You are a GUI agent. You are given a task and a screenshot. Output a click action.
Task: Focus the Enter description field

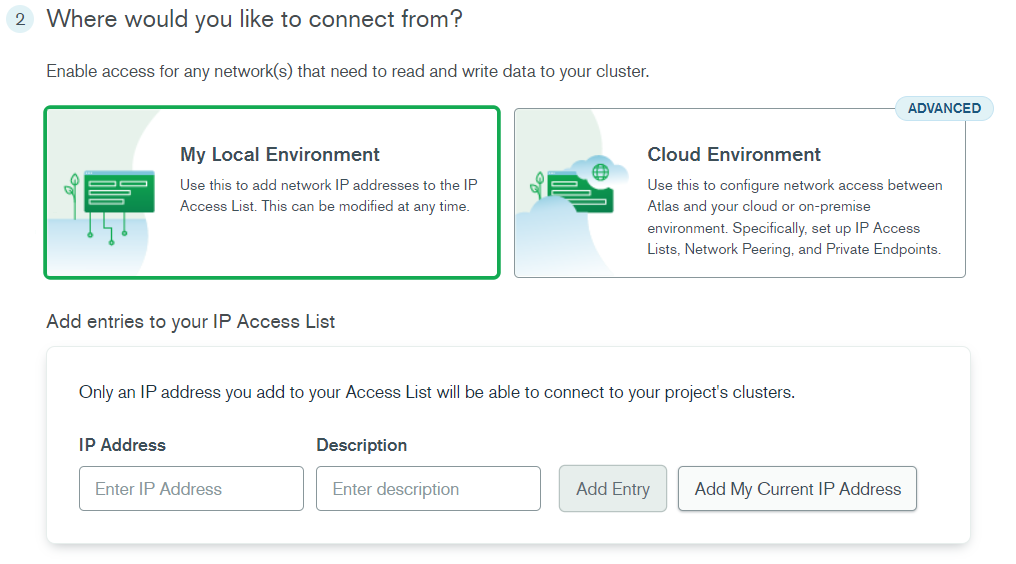click(428, 488)
